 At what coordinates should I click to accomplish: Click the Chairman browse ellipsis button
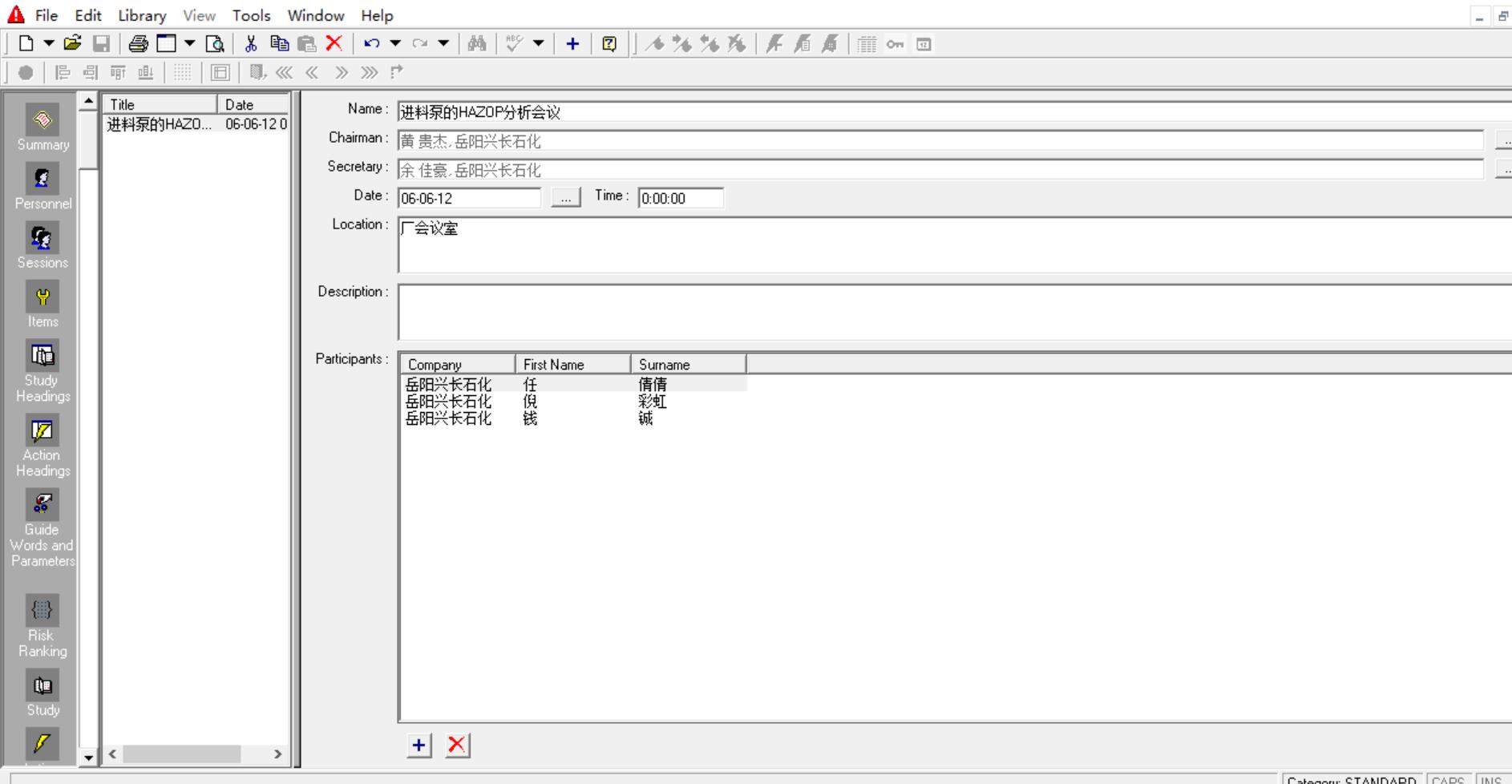pos(1504,141)
